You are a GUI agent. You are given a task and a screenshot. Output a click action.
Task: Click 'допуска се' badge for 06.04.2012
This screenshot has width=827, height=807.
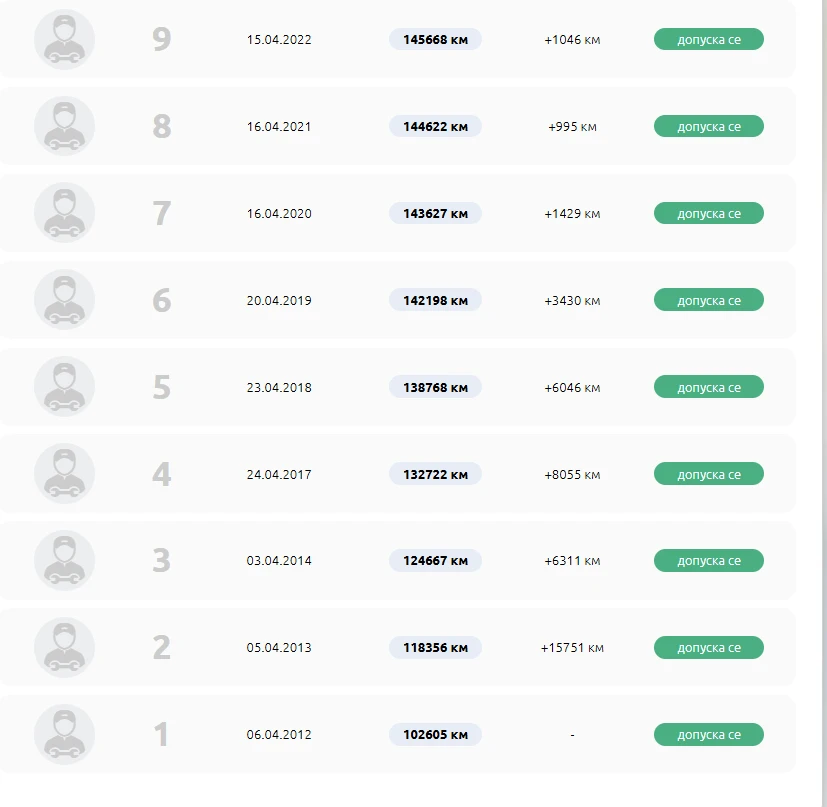click(x=709, y=734)
